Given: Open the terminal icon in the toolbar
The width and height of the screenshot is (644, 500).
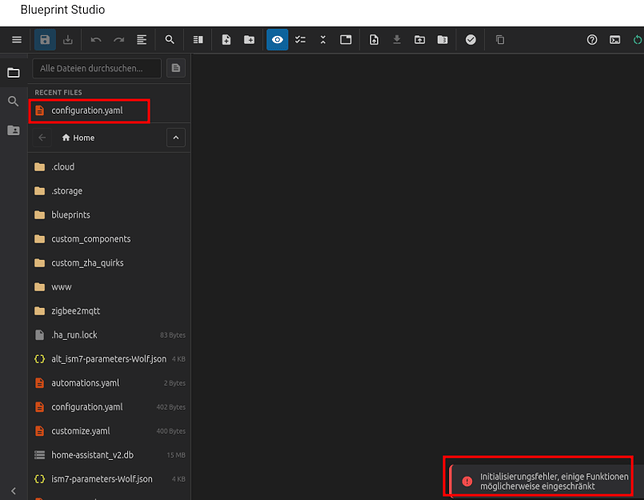Looking at the screenshot, I should click(x=615, y=40).
